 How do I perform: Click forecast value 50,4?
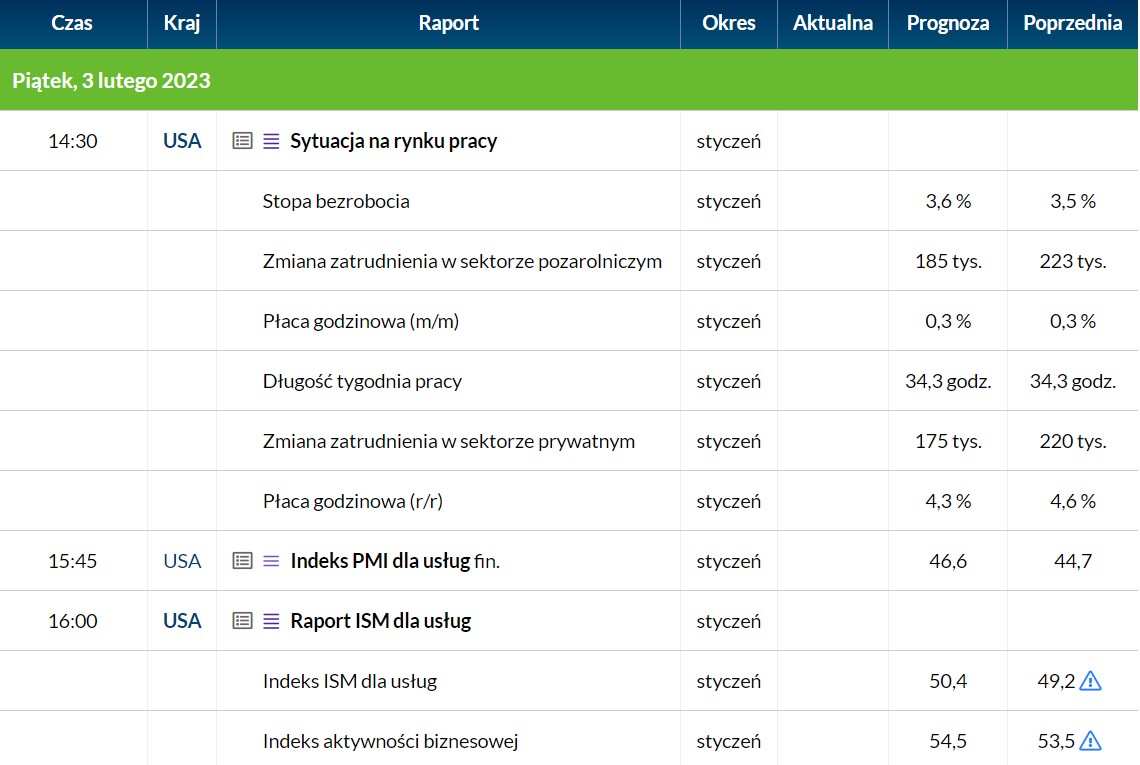[x=948, y=681]
